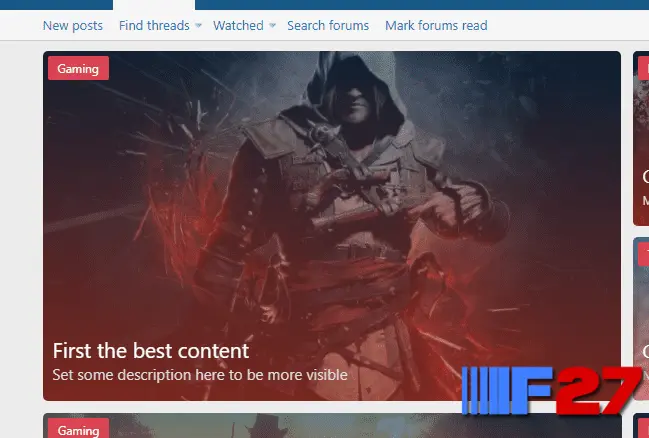Click the dark blue header bar

coord(400,4)
